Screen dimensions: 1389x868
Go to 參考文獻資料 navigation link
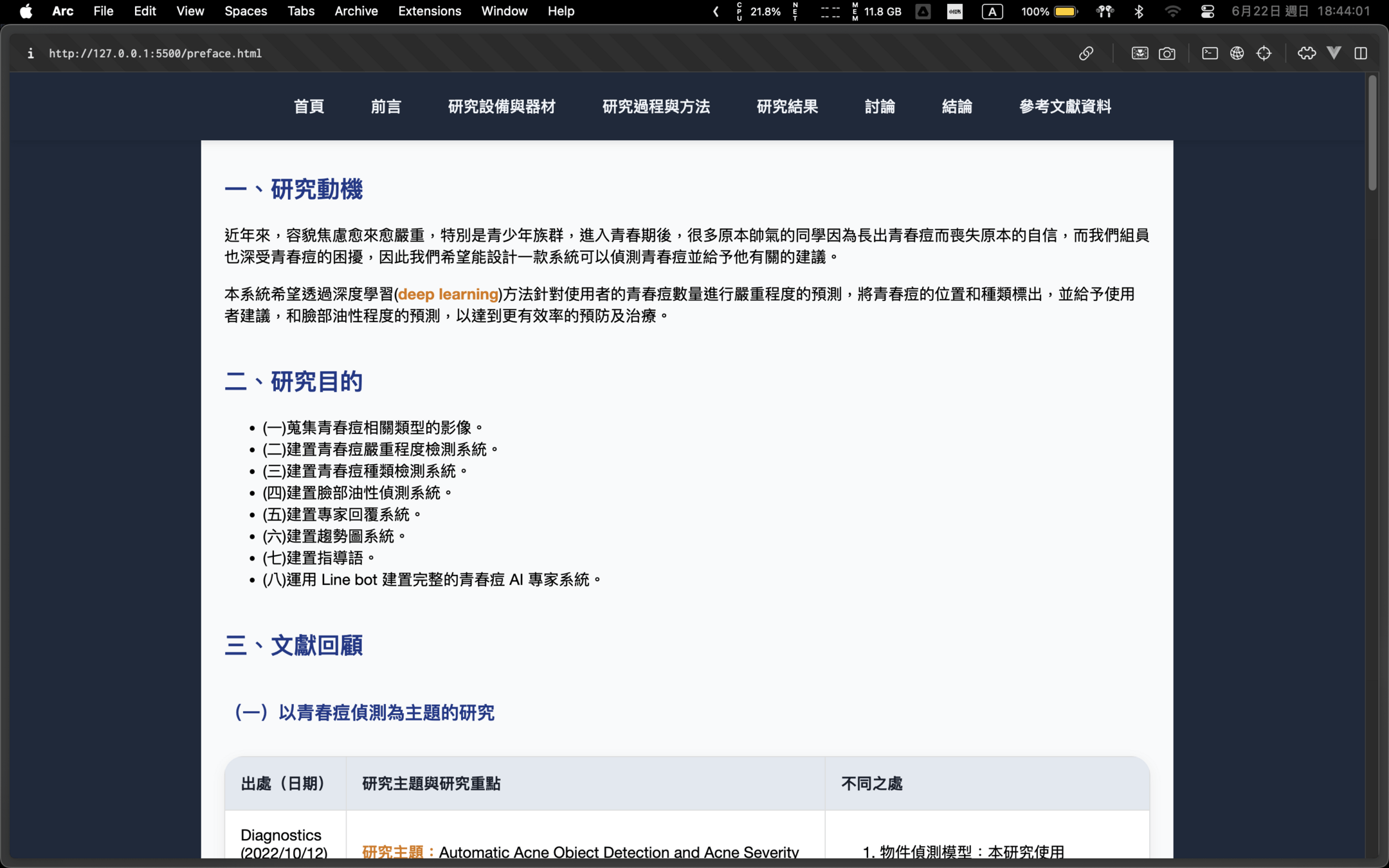pos(1065,107)
